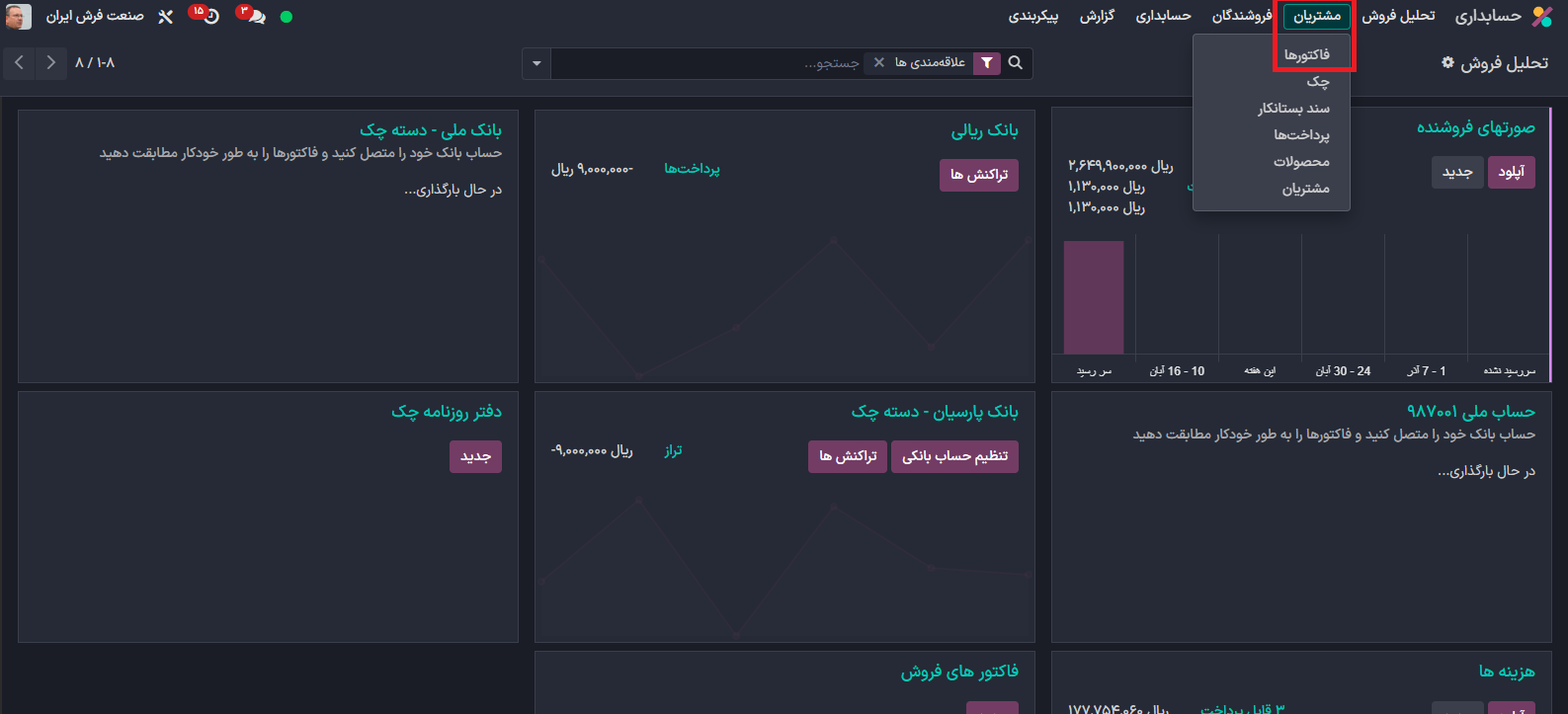Open the بانک ملی - دسته چک card title
The width and height of the screenshot is (1568, 714).
pyautogui.click(x=430, y=130)
